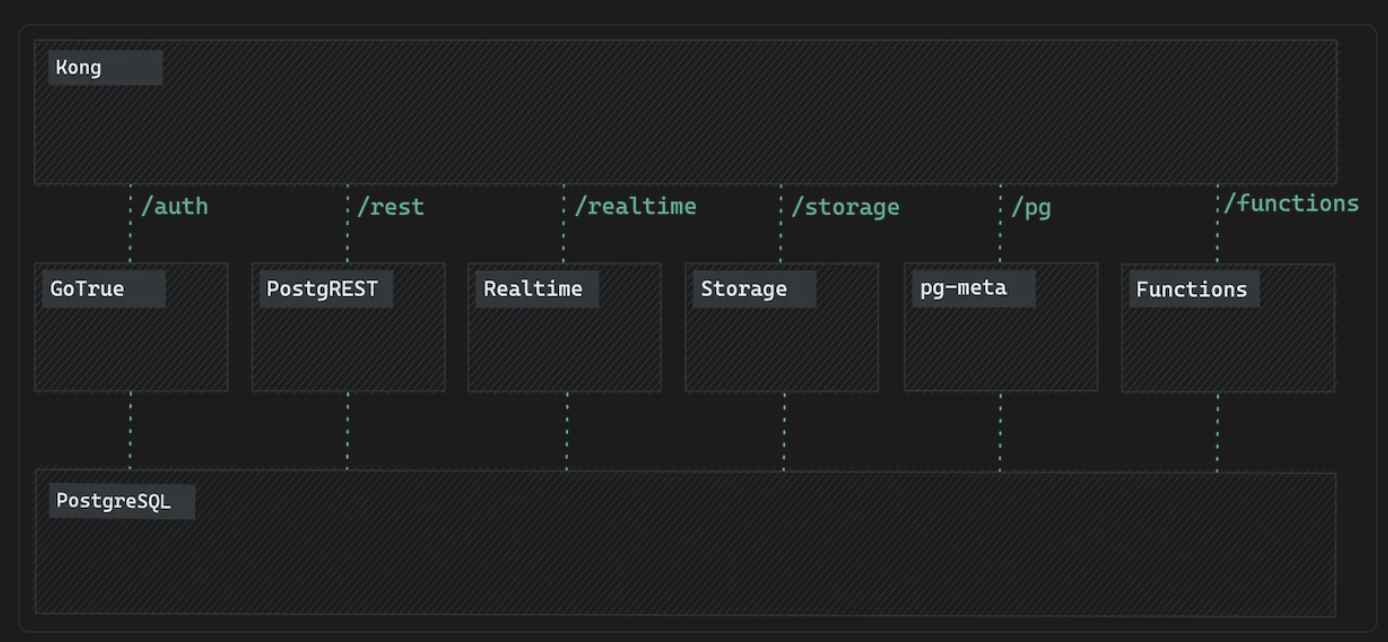Select dotted connector between Realtime and PostgreSQL
Screen dimensions: 1388x642
(x=566, y=431)
